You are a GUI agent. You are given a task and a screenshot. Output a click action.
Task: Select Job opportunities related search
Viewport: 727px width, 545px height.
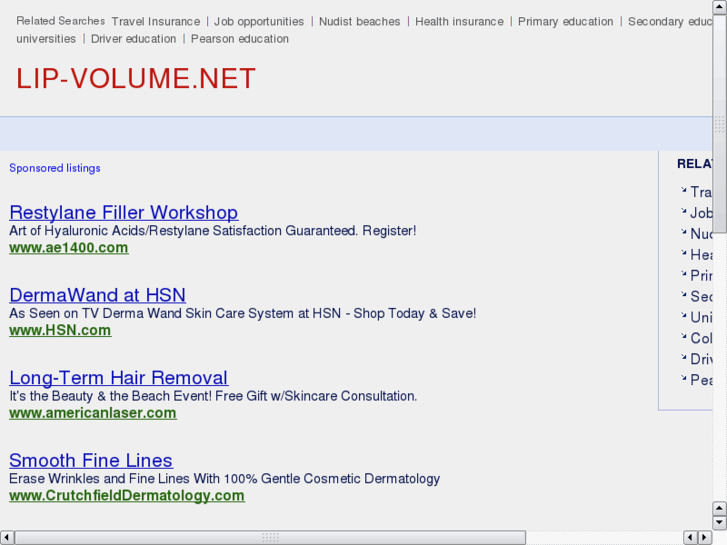point(259,21)
